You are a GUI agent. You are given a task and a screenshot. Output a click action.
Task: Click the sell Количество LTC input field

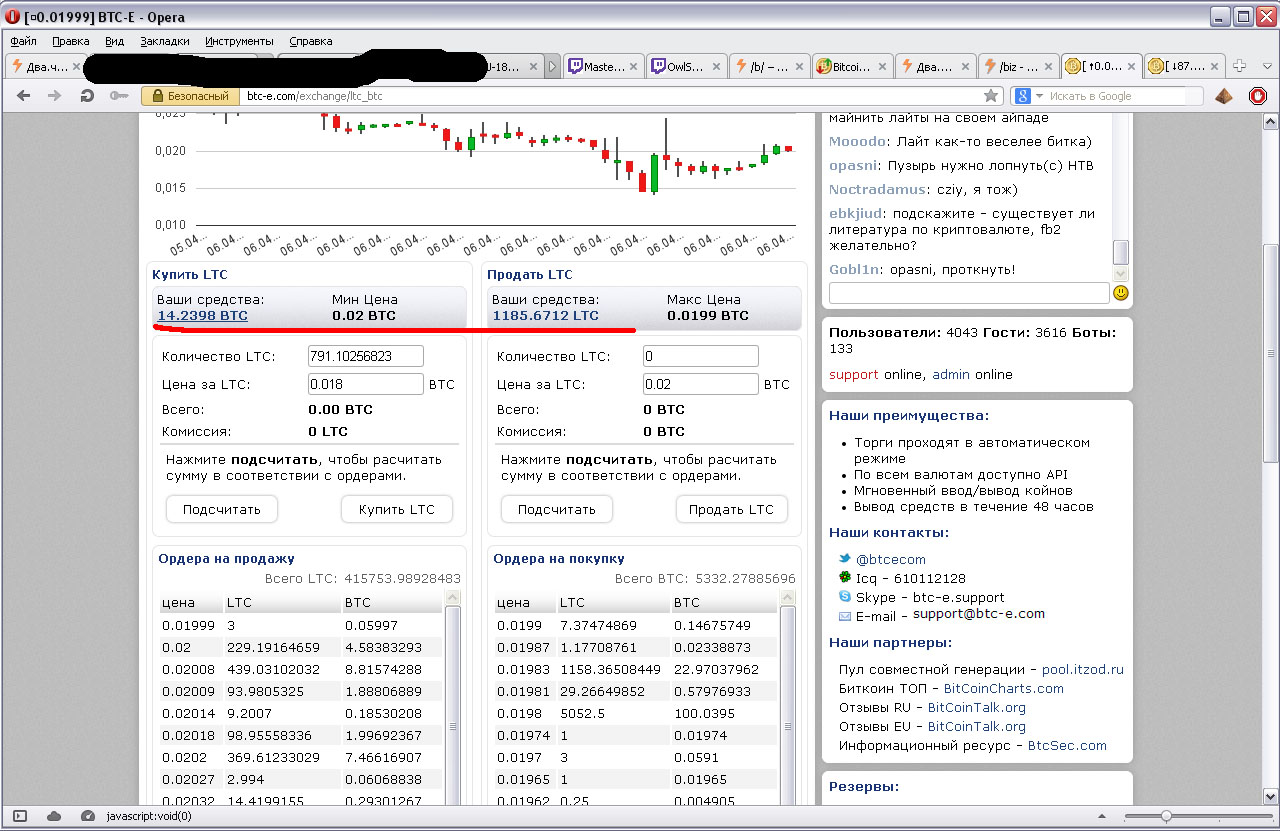(x=701, y=356)
